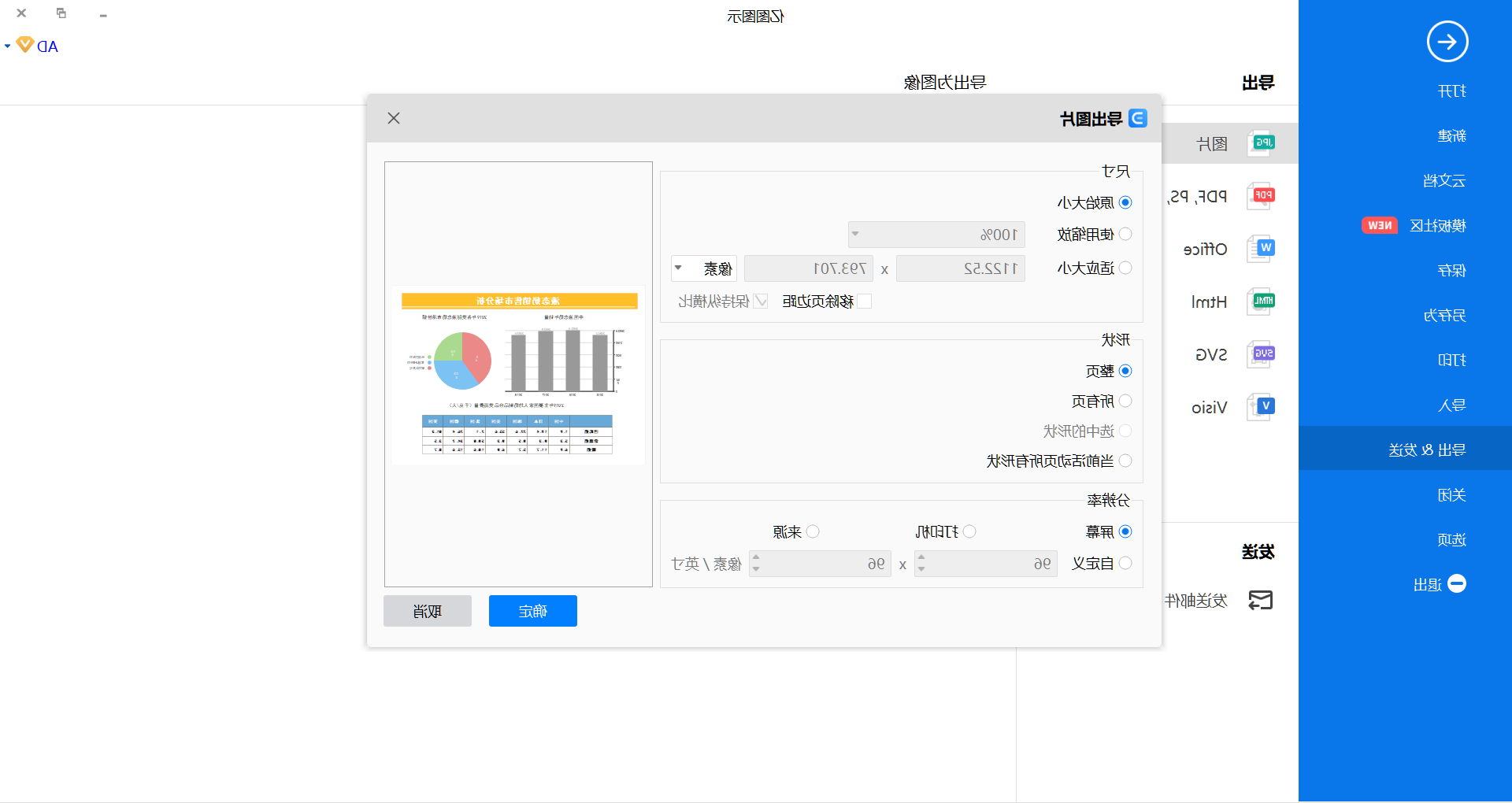Select the JPG 图片 export icon
Screen dimensions: 1512x803
[x=1262, y=143]
